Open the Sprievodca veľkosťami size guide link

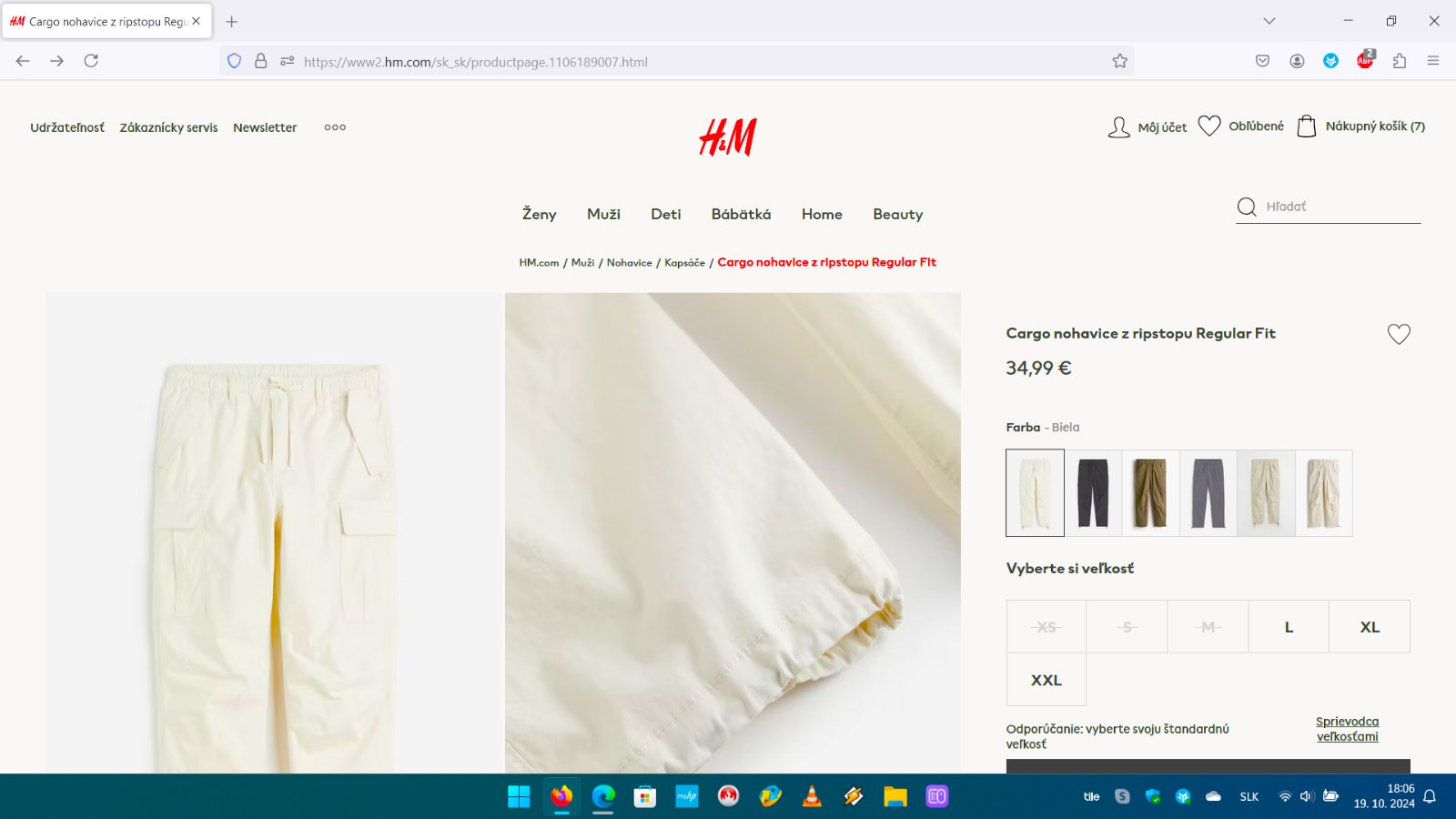1347,729
